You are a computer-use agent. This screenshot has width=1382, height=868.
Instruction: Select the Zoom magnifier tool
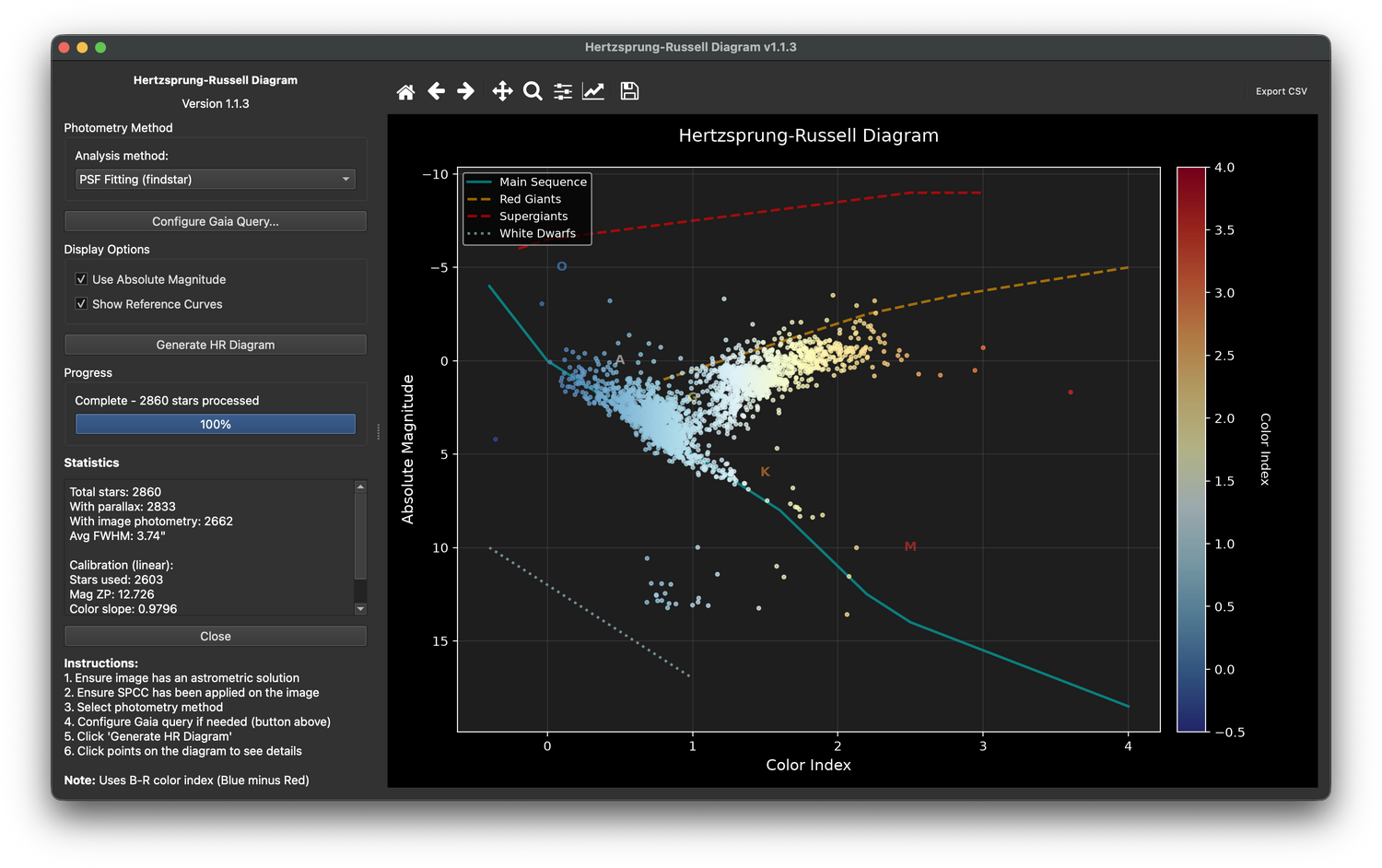coord(533,91)
